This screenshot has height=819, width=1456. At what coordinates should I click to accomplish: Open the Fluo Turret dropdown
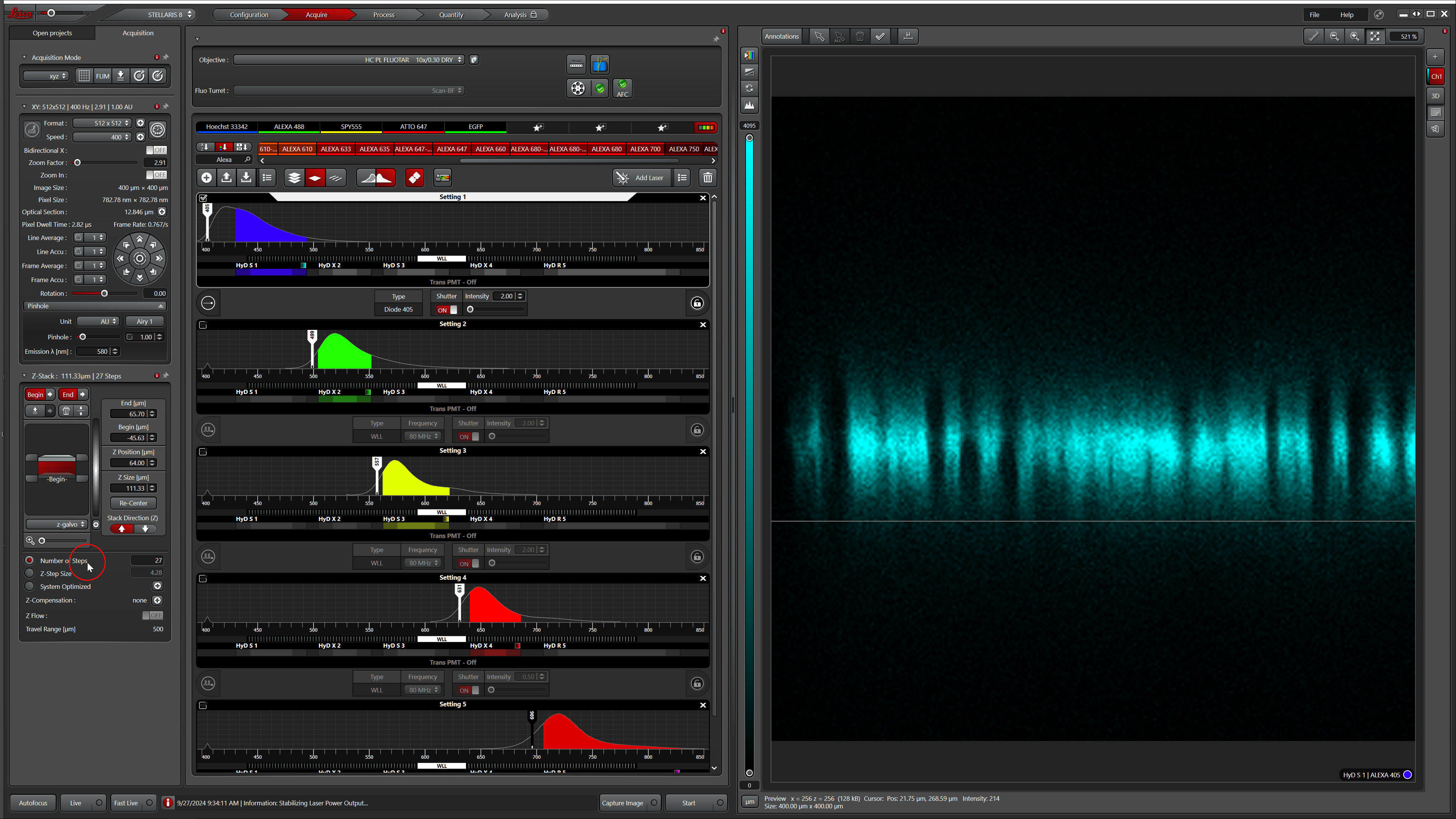(x=348, y=91)
